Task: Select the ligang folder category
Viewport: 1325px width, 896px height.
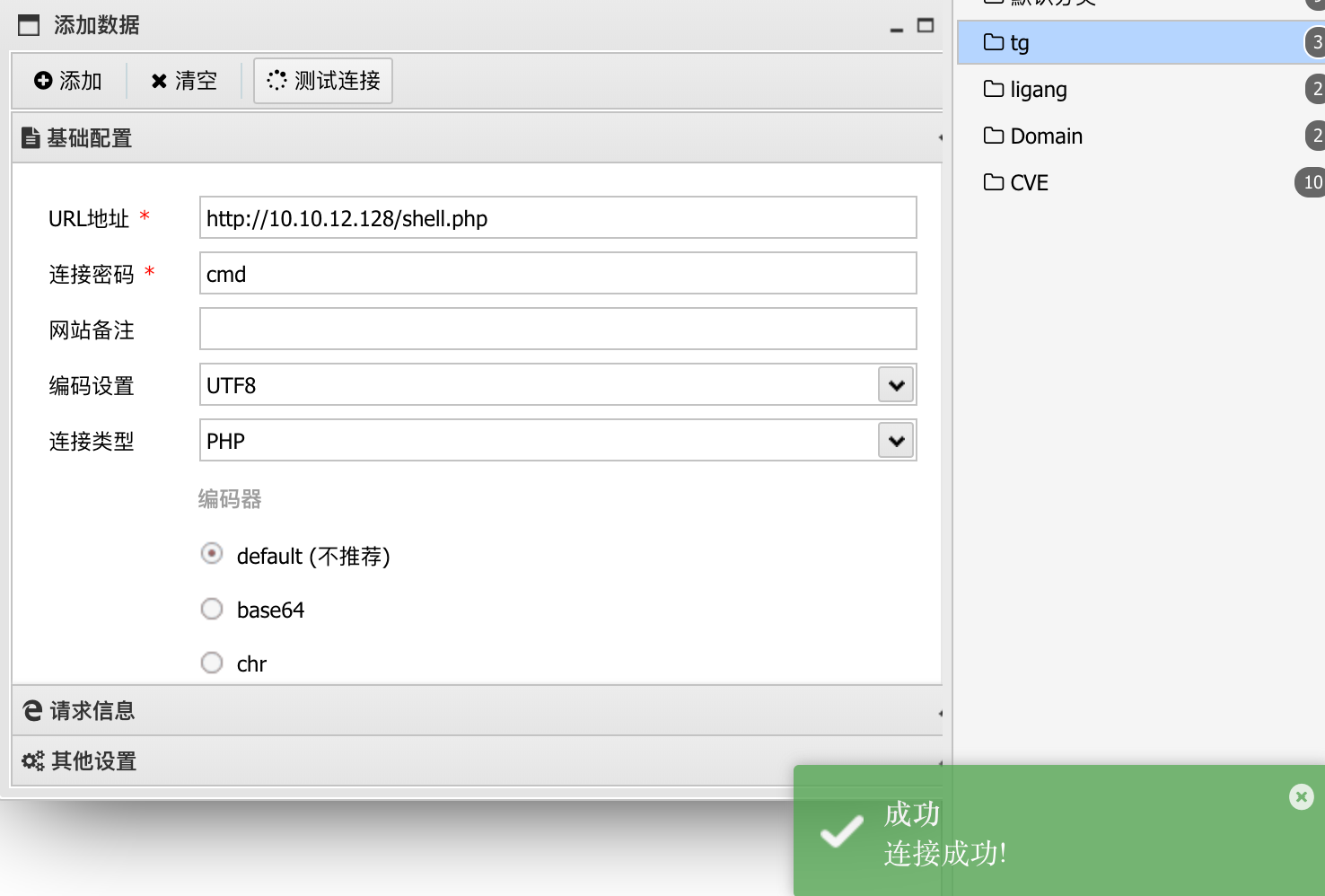Action: (1038, 89)
